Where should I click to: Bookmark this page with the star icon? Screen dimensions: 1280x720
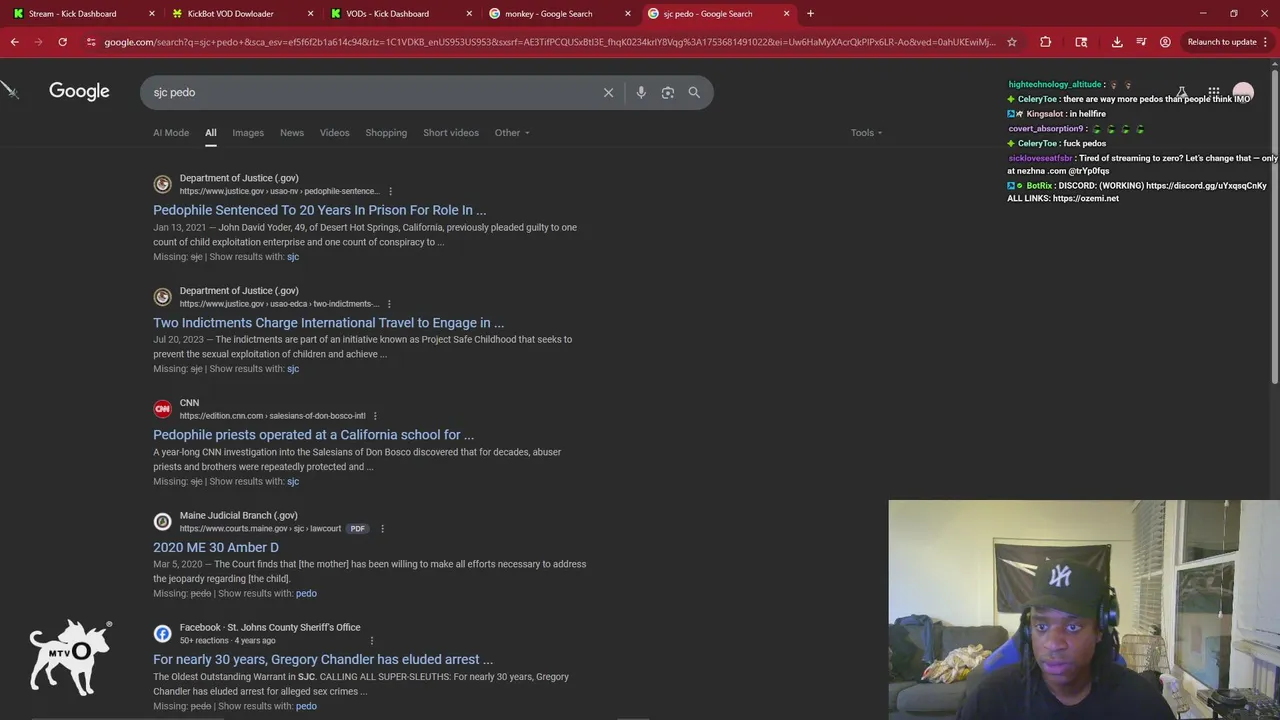coord(1012,42)
